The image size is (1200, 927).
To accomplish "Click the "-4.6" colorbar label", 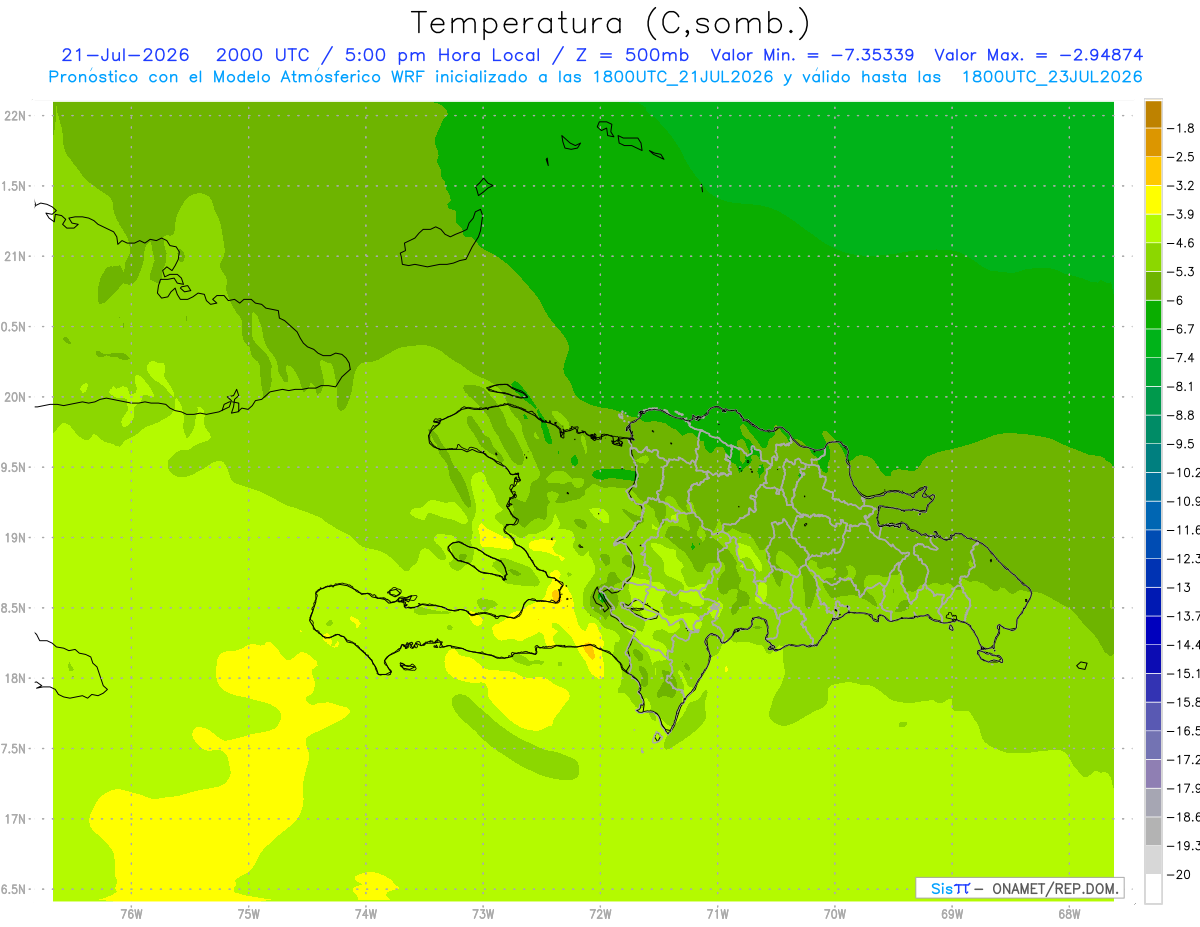I will [1181, 243].
